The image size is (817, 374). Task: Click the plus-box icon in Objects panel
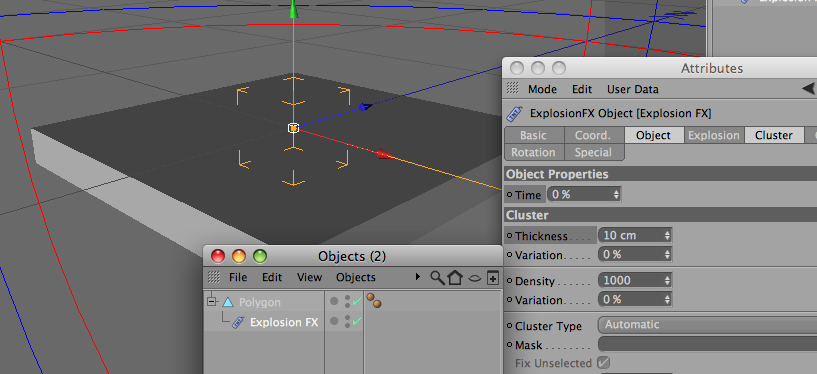[x=492, y=278]
